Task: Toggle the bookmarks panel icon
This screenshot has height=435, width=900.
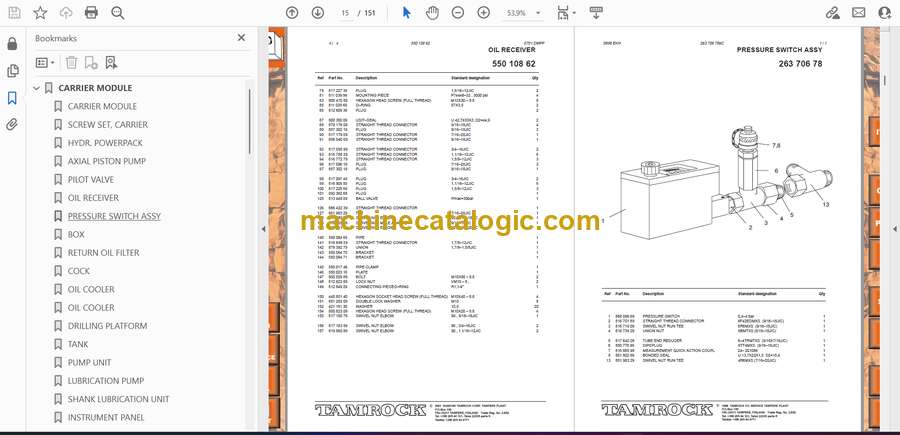Action: click(12, 98)
